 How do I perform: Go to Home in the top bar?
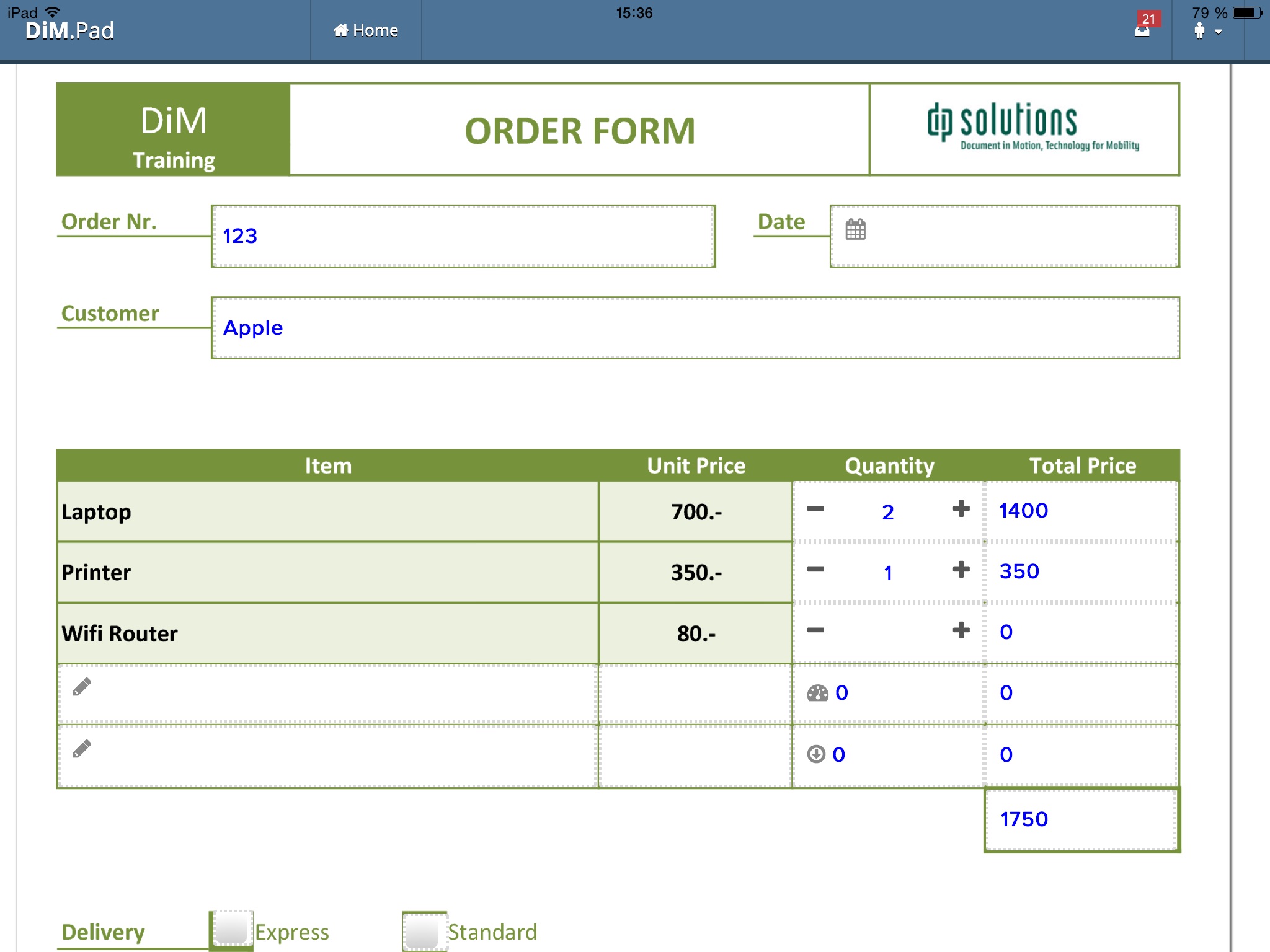pyautogui.click(x=366, y=30)
